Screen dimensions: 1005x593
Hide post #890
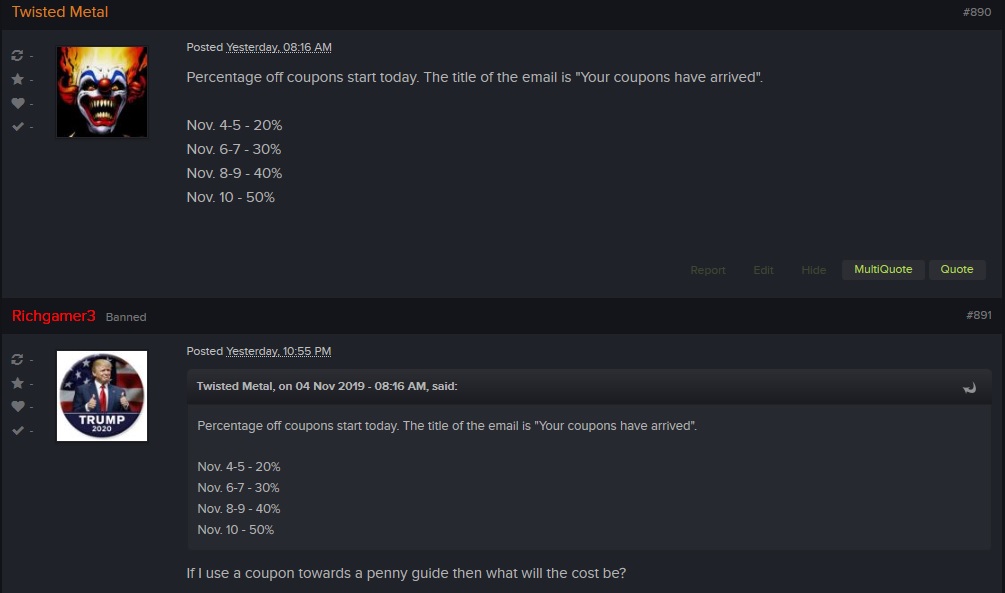coord(813,270)
